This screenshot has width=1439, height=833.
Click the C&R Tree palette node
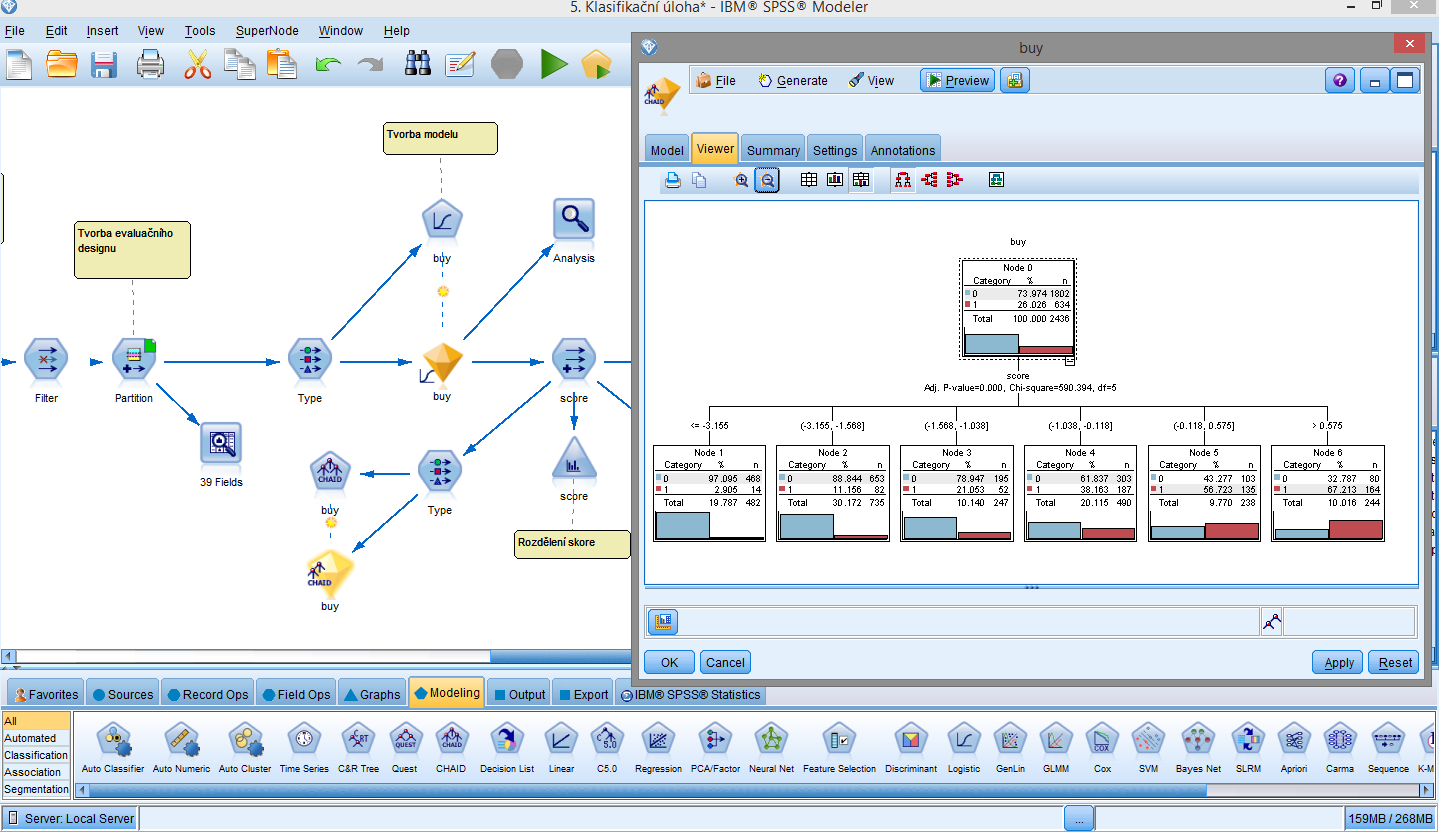[x=358, y=742]
